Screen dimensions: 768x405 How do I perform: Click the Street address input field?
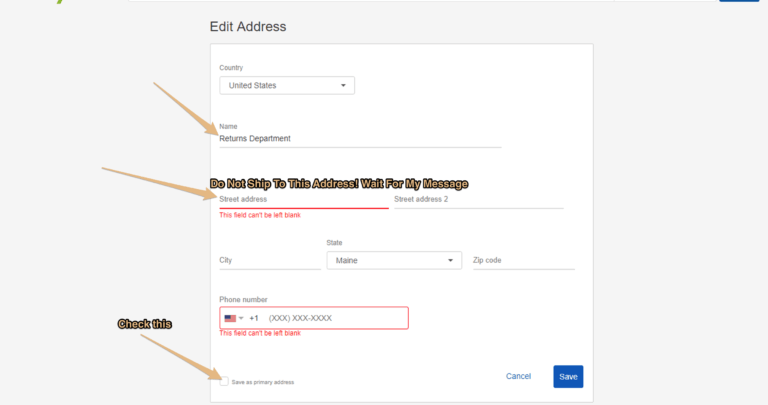[x=304, y=200]
